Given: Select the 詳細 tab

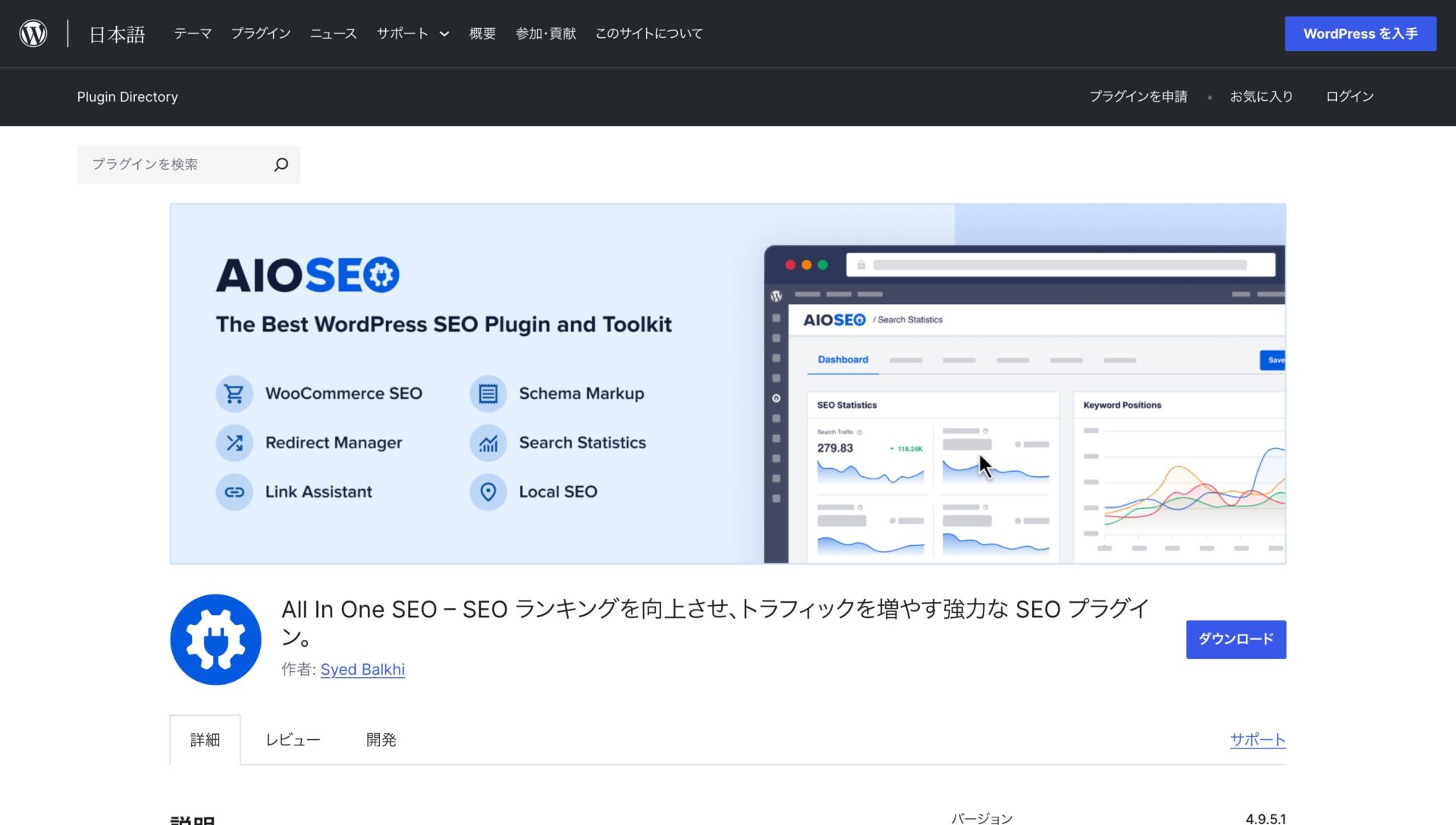Looking at the screenshot, I should (205, 739).
